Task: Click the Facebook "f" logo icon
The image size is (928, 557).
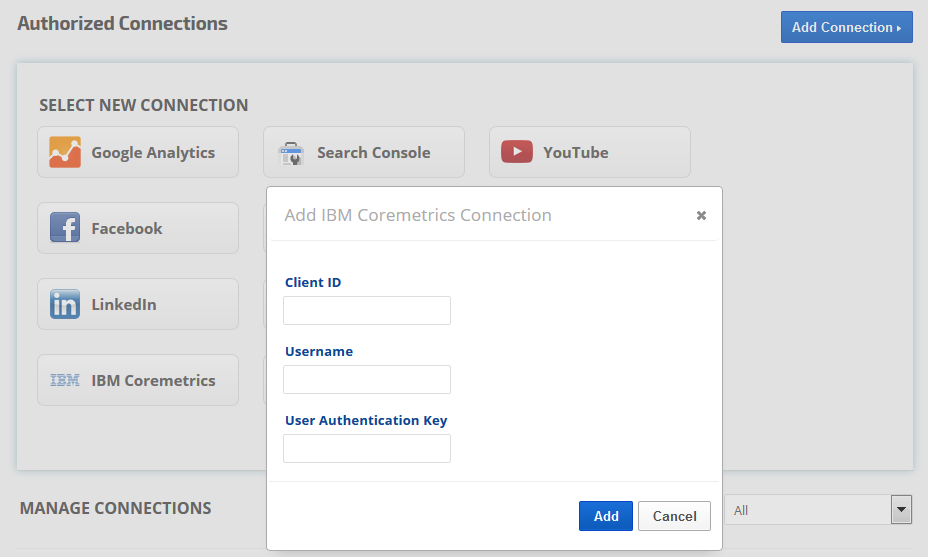Action: (x=65, y=228)
